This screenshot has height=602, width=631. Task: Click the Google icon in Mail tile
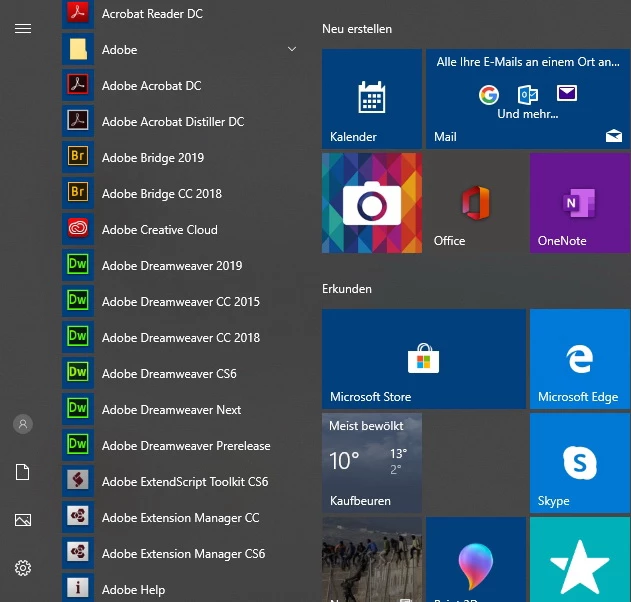pos(489,95)
